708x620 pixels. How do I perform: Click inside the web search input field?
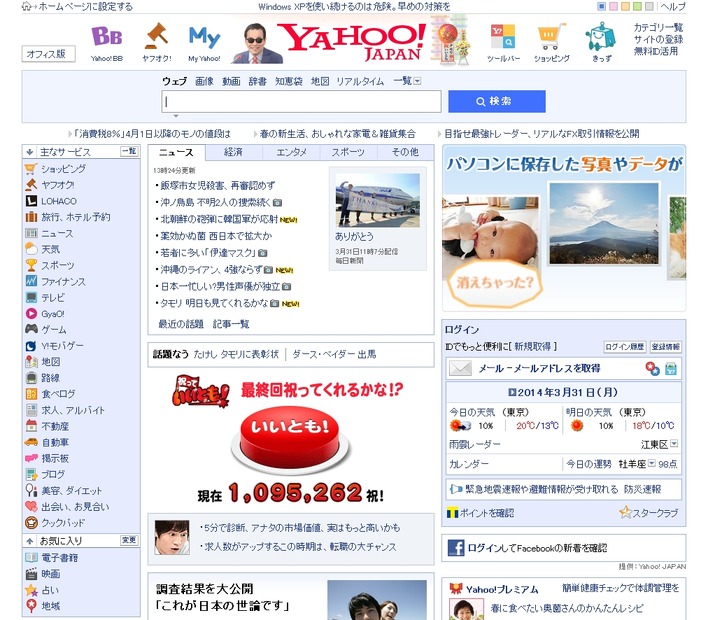[x=301, y=102]
